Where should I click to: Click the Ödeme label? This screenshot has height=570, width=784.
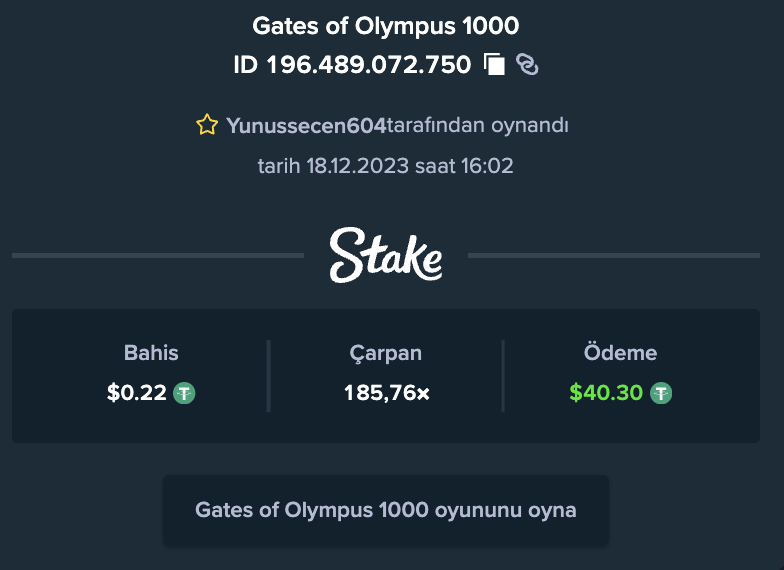tap(620, 352)
